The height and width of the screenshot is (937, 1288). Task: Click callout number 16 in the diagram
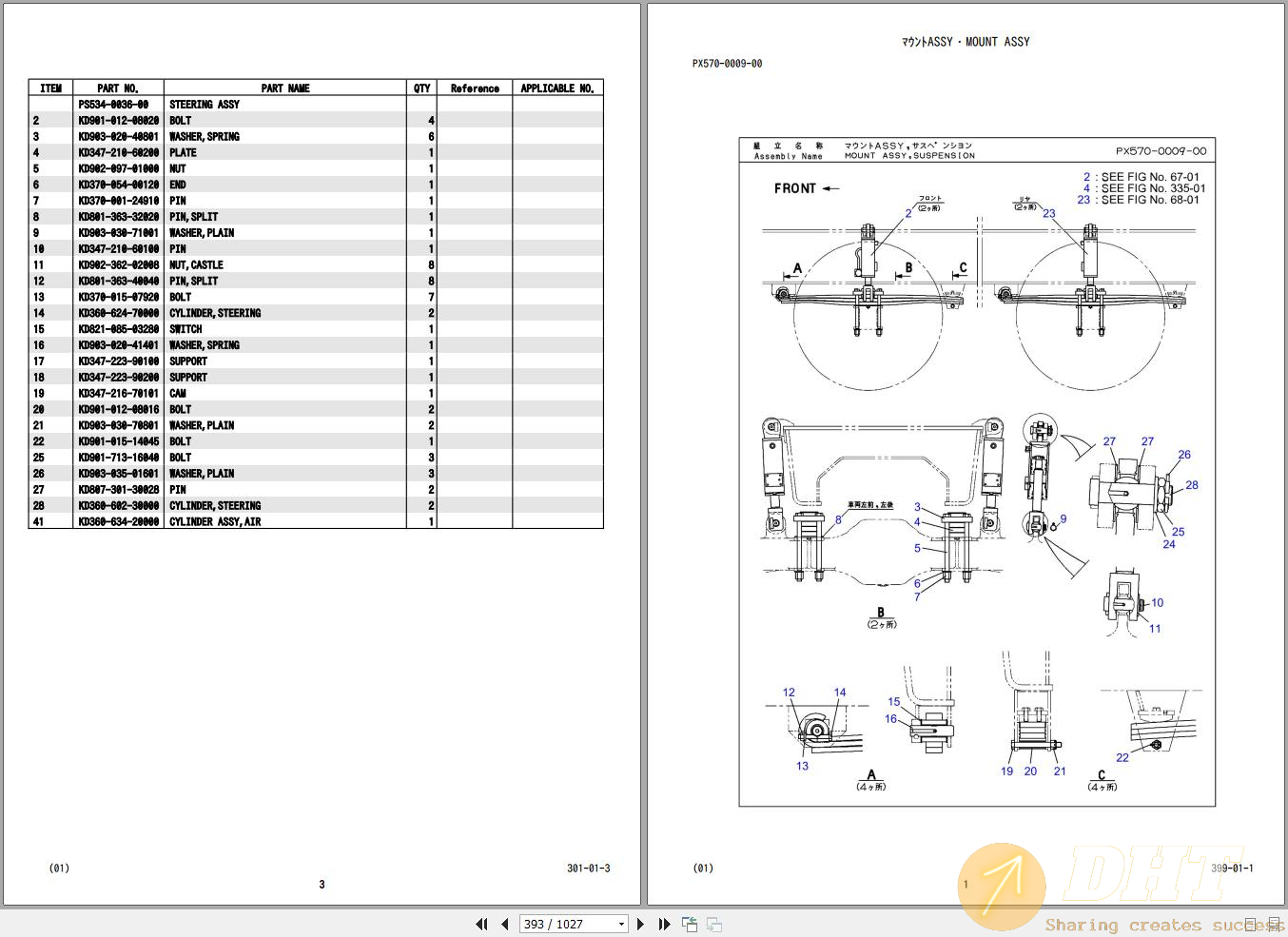tap(890, 719)
